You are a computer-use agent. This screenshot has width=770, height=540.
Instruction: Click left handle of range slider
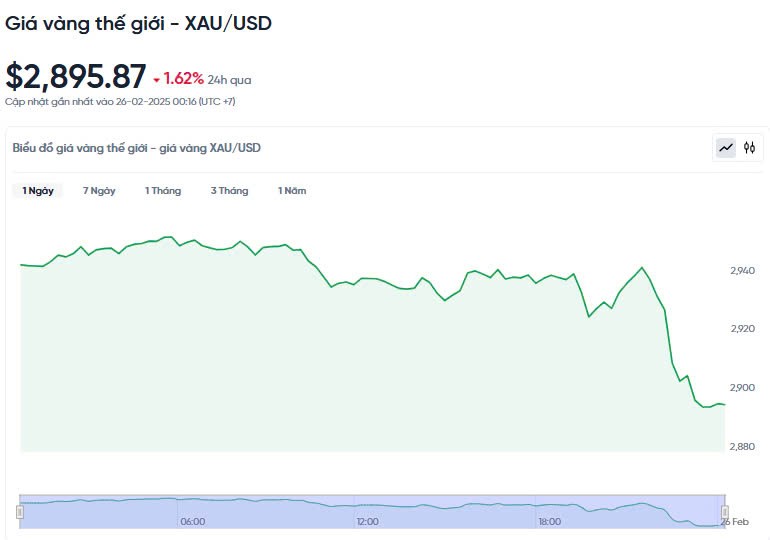[x=19, y=512]
